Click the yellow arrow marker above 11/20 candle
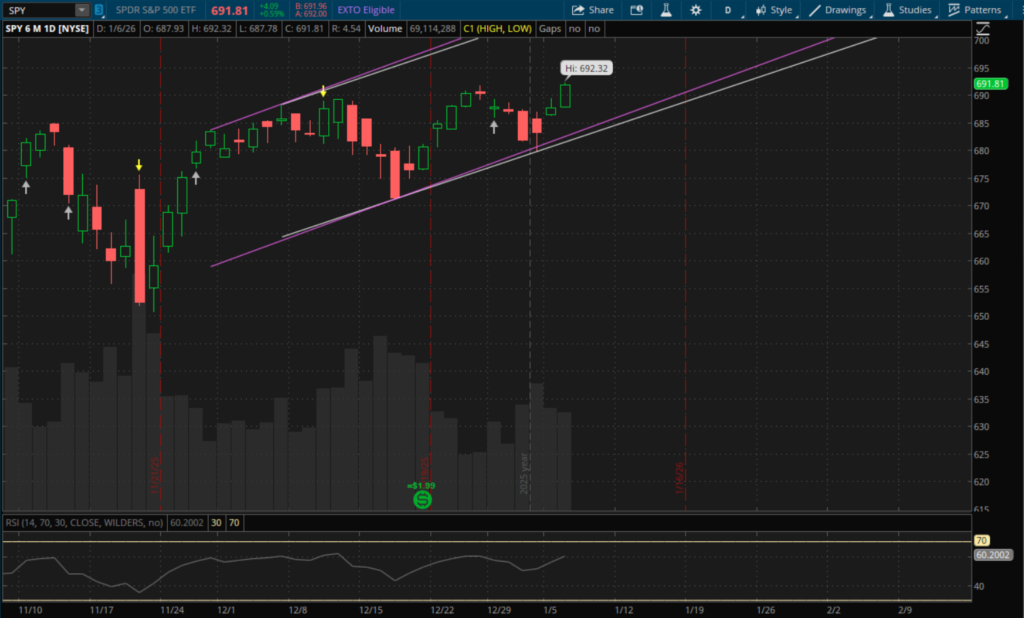This screenshot has width=1024, height=618. 139,165
